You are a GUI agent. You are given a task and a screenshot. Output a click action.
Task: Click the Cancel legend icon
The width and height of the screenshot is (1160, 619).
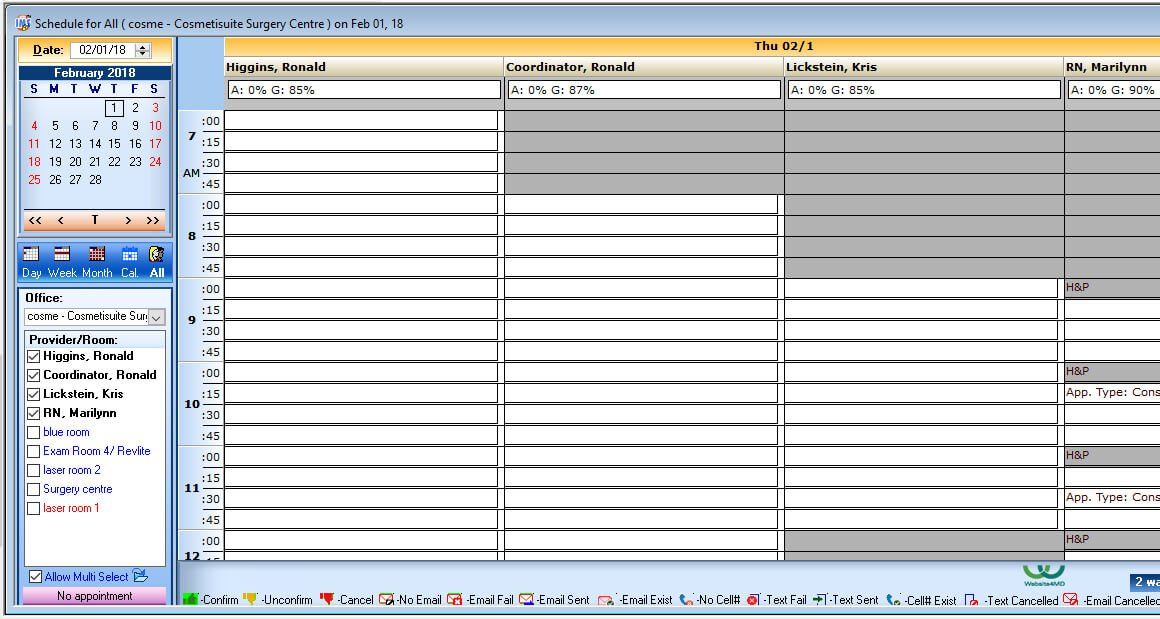coord(326,599)
